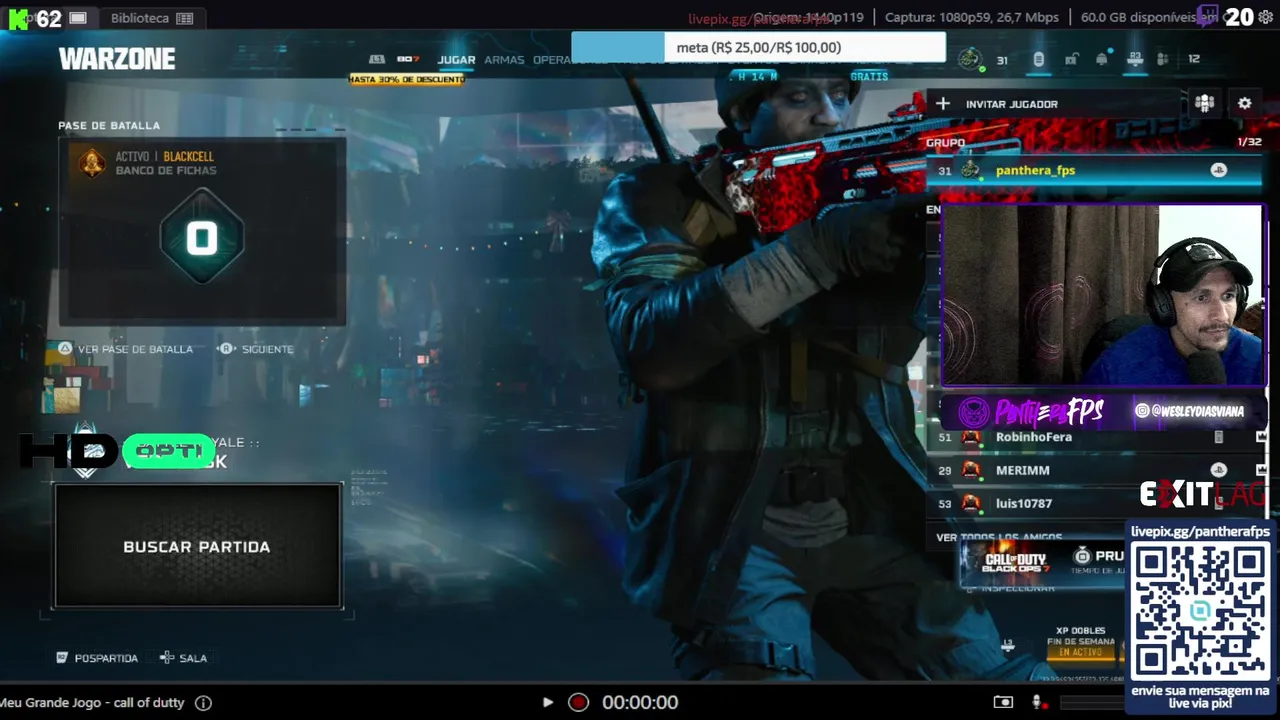The width and height of the screenshot is (1280, 720).
Task: Toggle the webcam icon in the bottom bar
Action: (x=1003, y=702)
